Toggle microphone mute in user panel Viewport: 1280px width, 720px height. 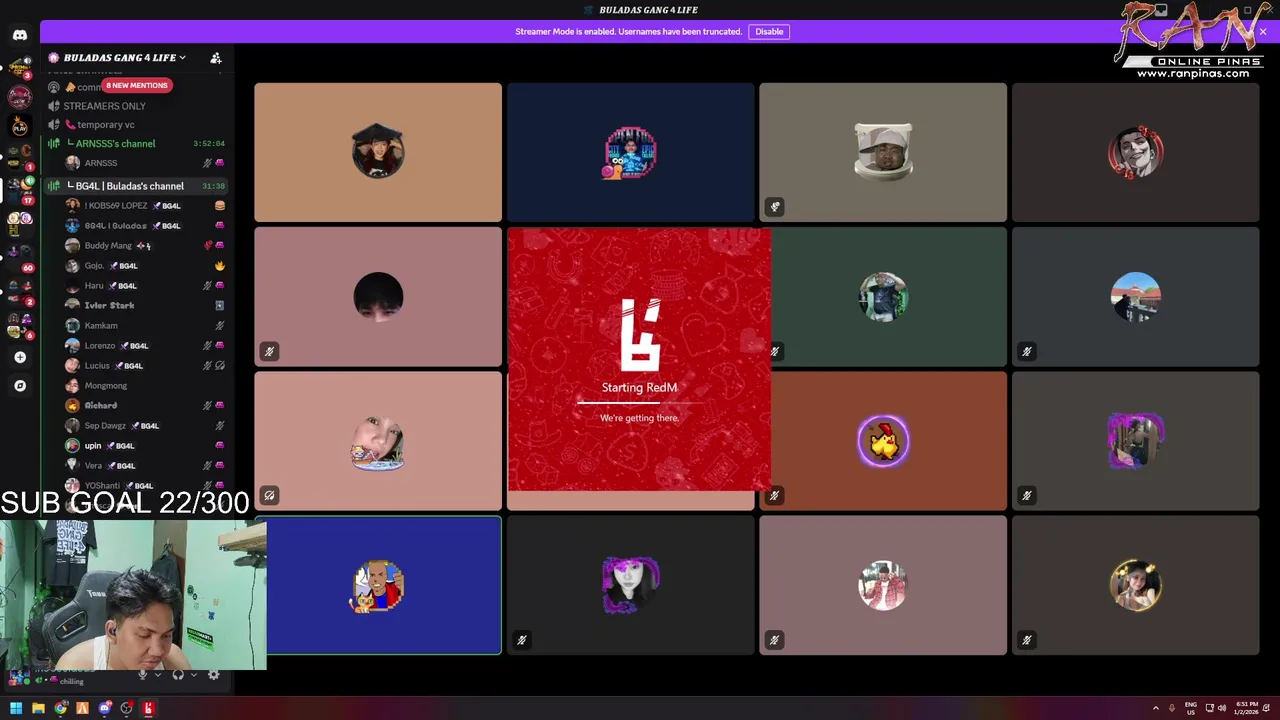[x=143, y=675]
